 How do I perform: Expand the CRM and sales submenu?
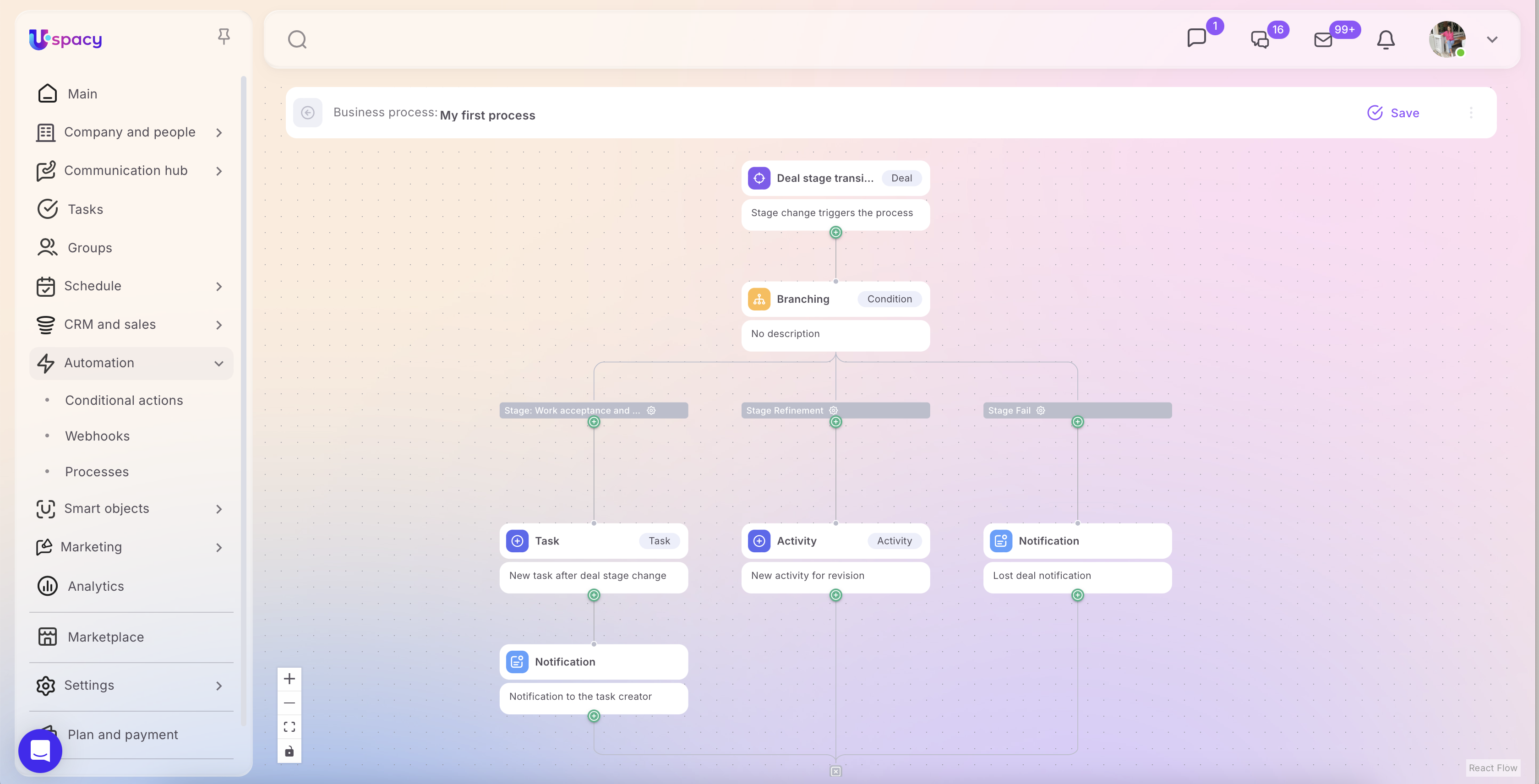pos(218,325)
